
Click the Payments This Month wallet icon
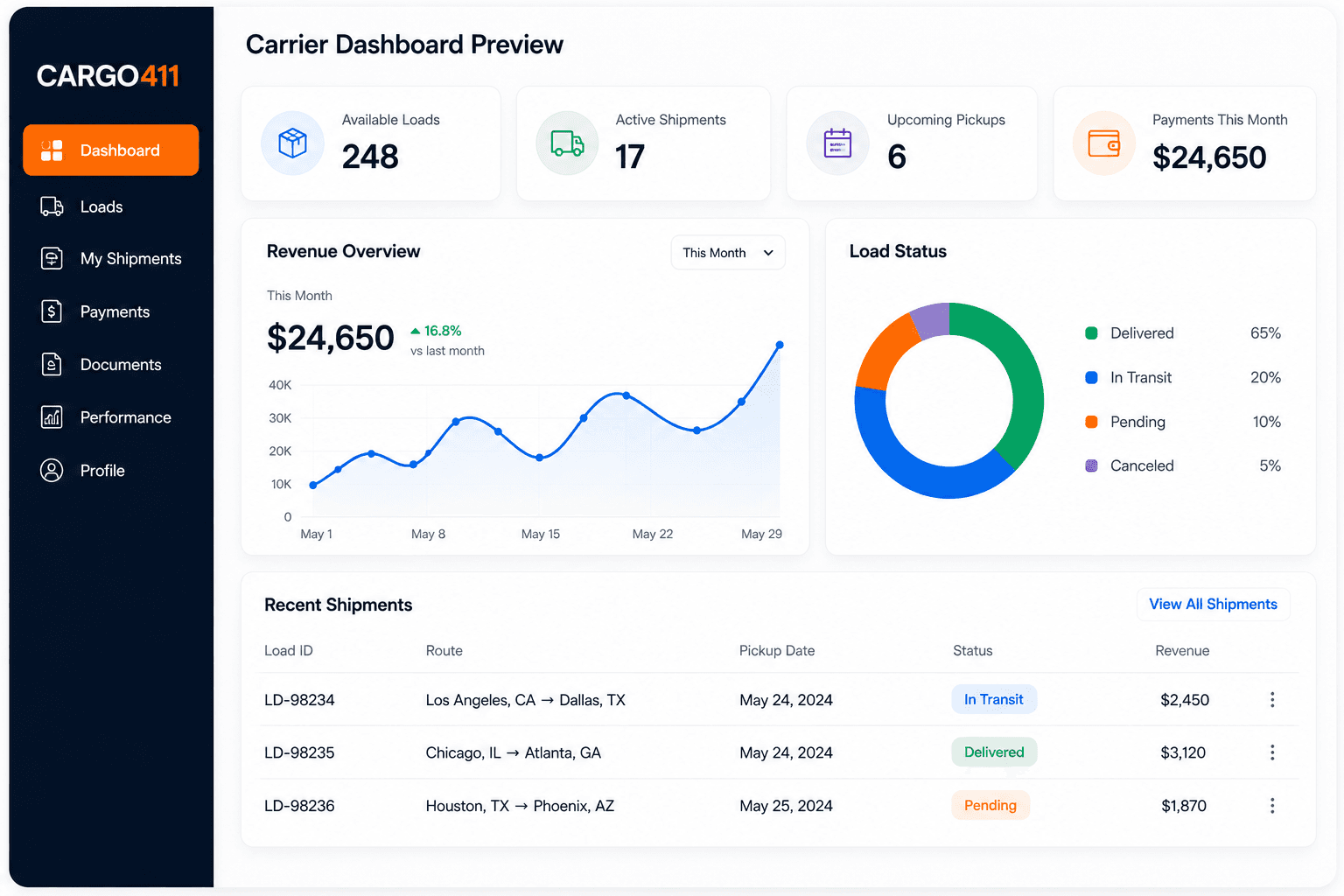click(1103, 143)
